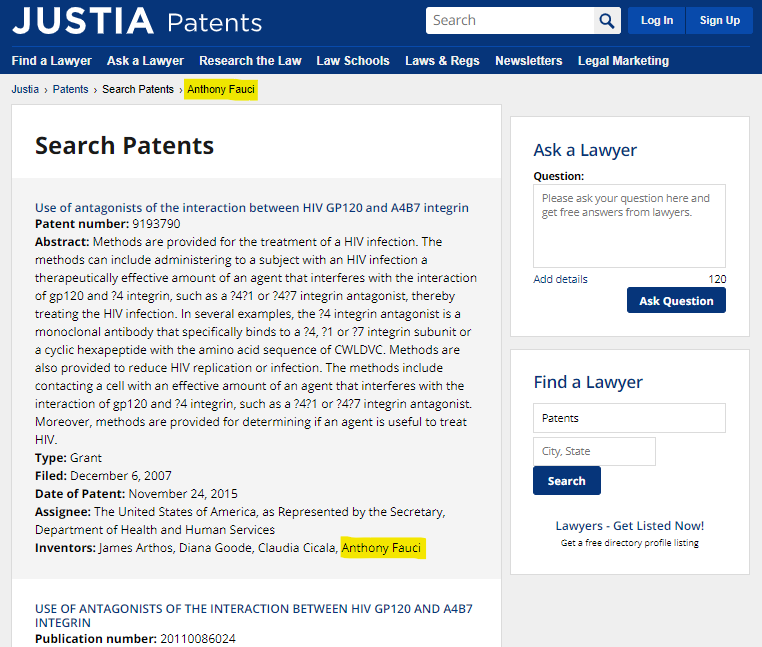Open uppercase USE OF ANTAGONISTS publication link

[x=253, y=615]
